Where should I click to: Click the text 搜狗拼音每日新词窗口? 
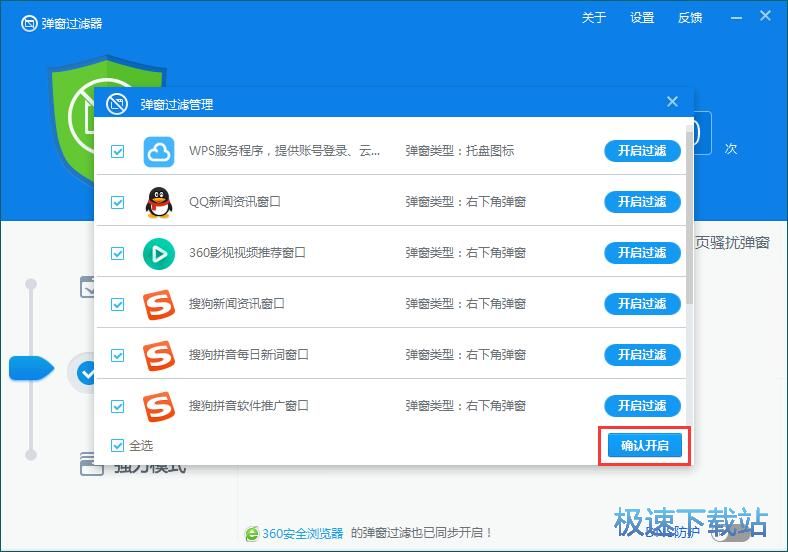(249, 354)
